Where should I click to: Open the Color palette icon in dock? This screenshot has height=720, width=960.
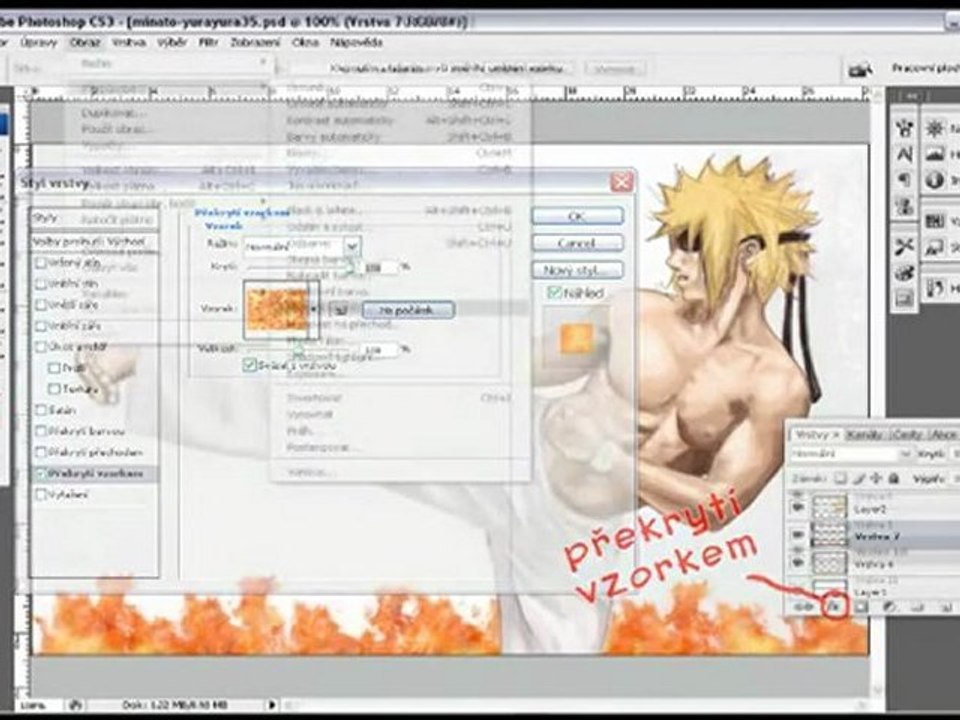click(x=904, y=272)
